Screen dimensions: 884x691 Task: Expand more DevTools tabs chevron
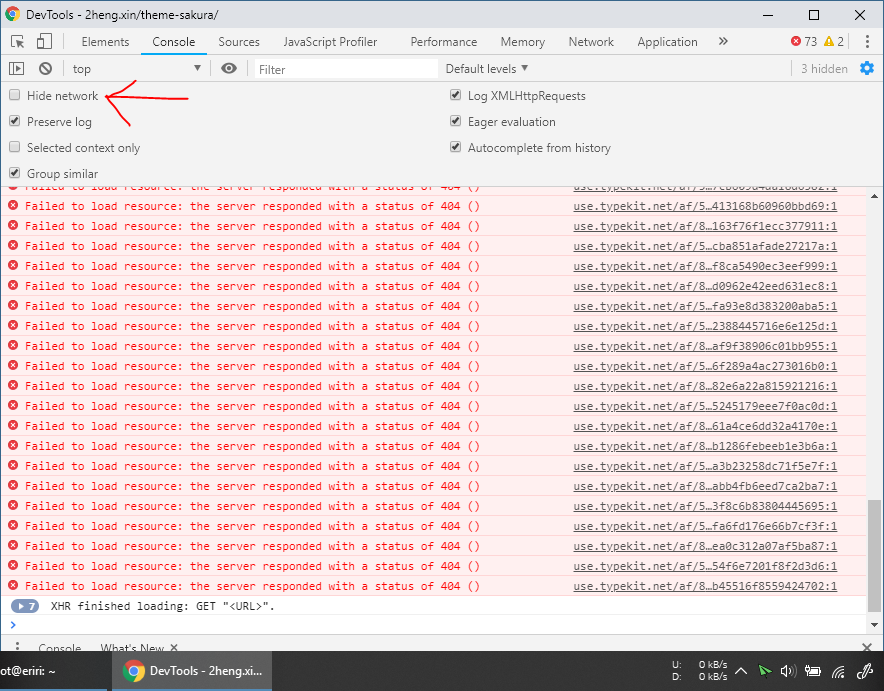point(723,41)
